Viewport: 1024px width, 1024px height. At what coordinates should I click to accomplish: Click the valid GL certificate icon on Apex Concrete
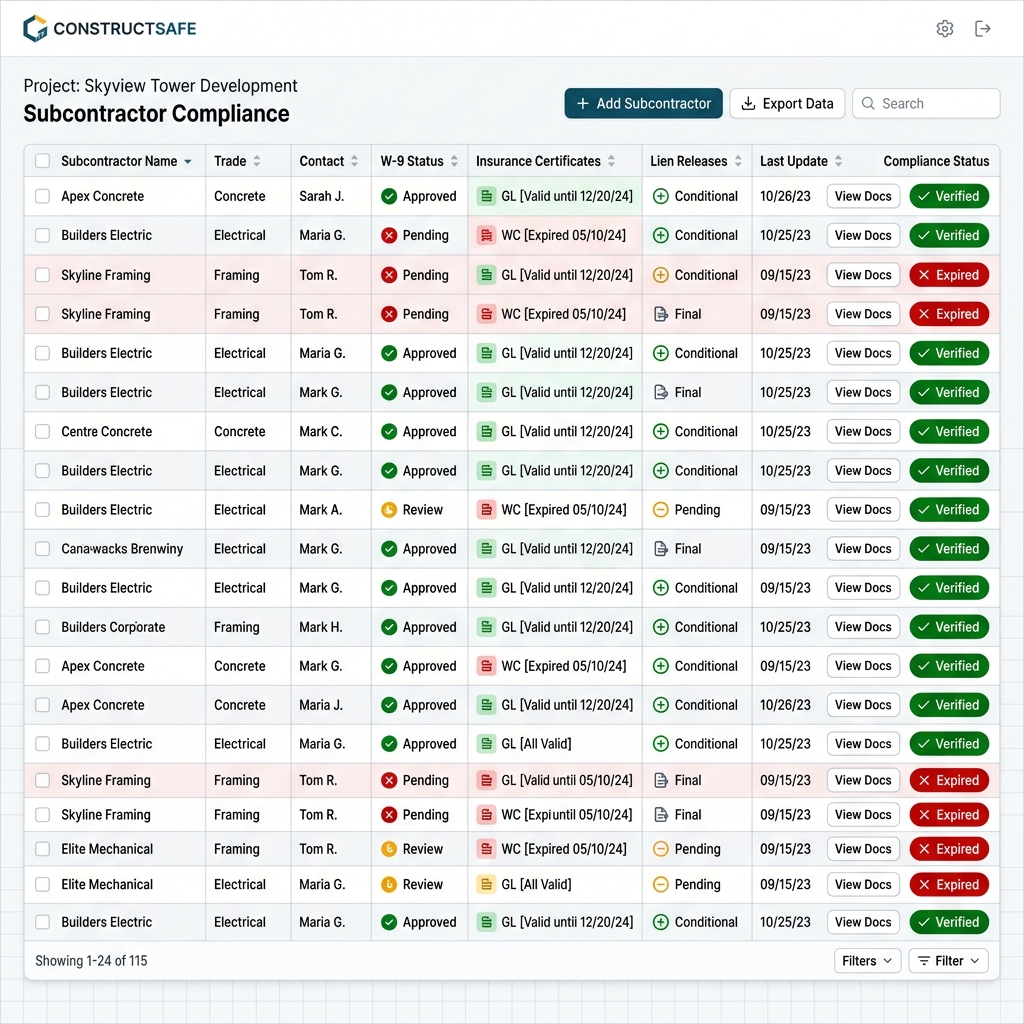[487, 196]
